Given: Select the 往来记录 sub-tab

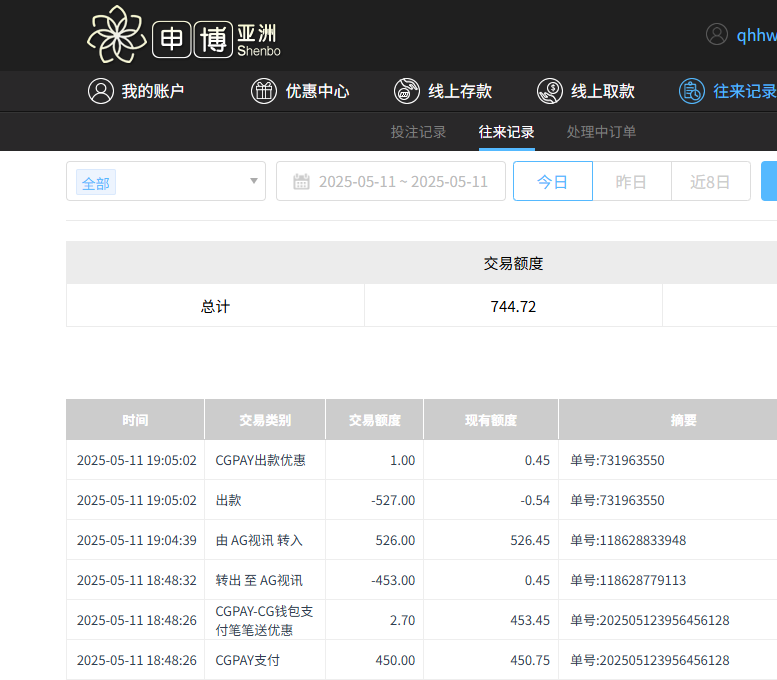Looking at the screenshot, I should coord(506,132).
